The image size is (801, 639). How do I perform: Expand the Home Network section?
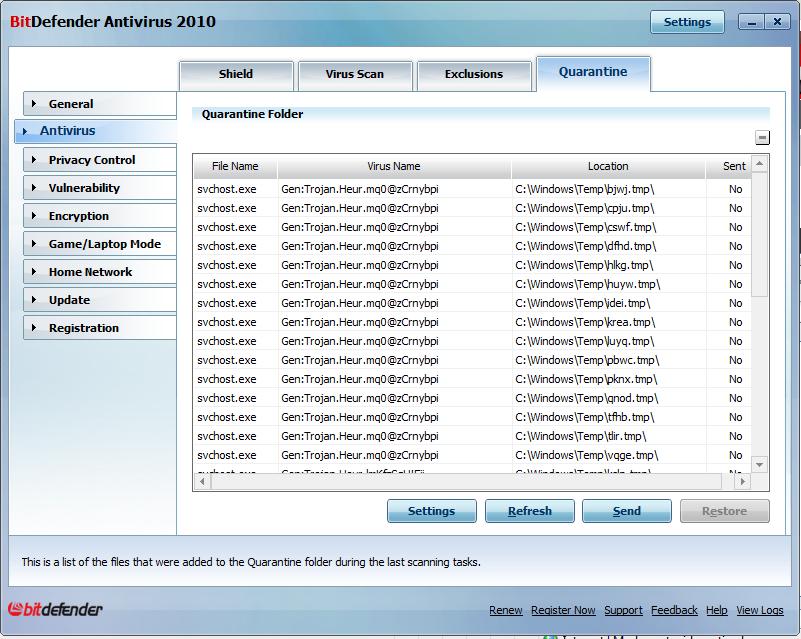click(x=100, y=272)
